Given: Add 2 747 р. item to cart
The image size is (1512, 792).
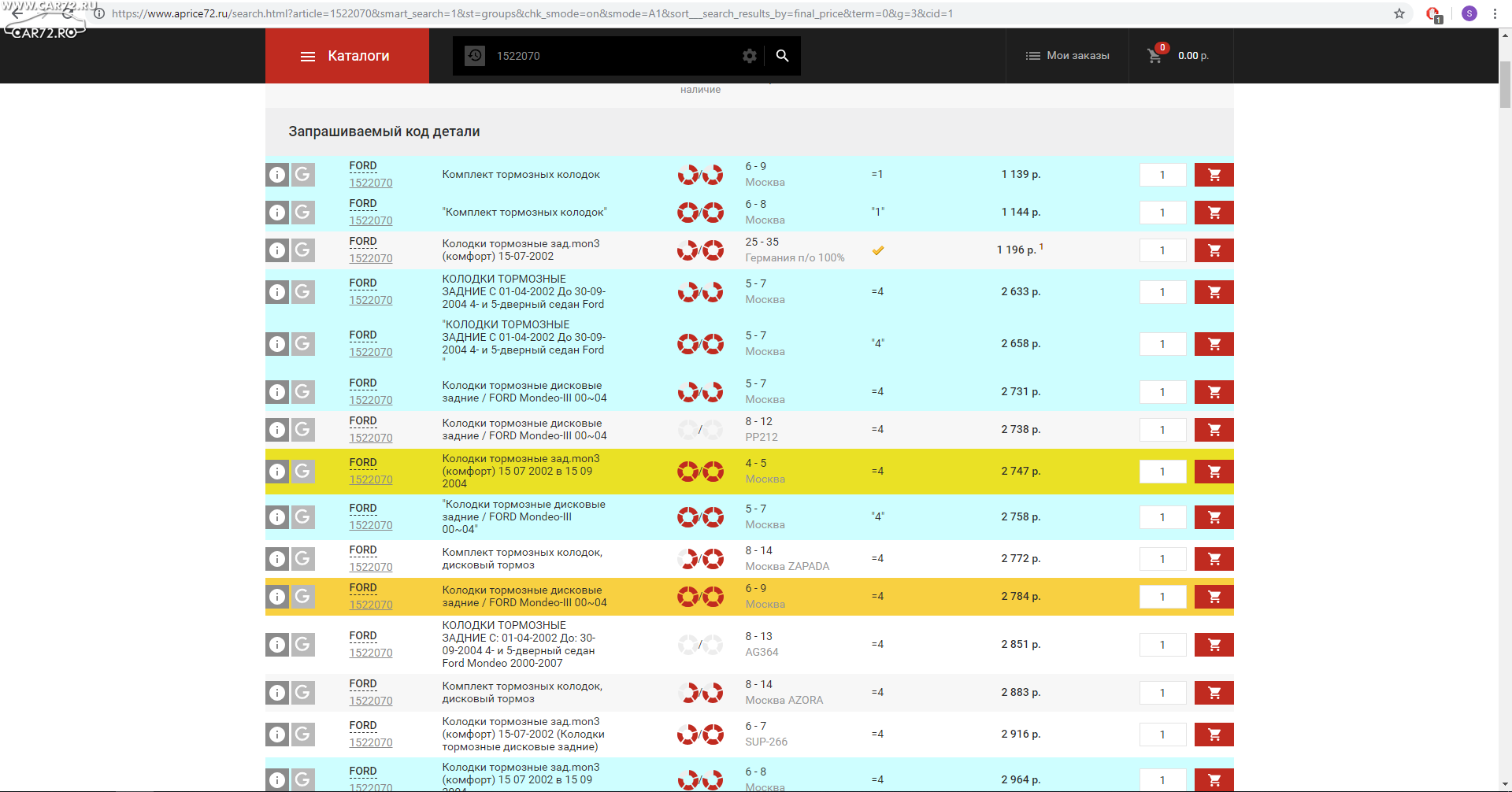Looking at the screenshot, I should point(1214,472).
